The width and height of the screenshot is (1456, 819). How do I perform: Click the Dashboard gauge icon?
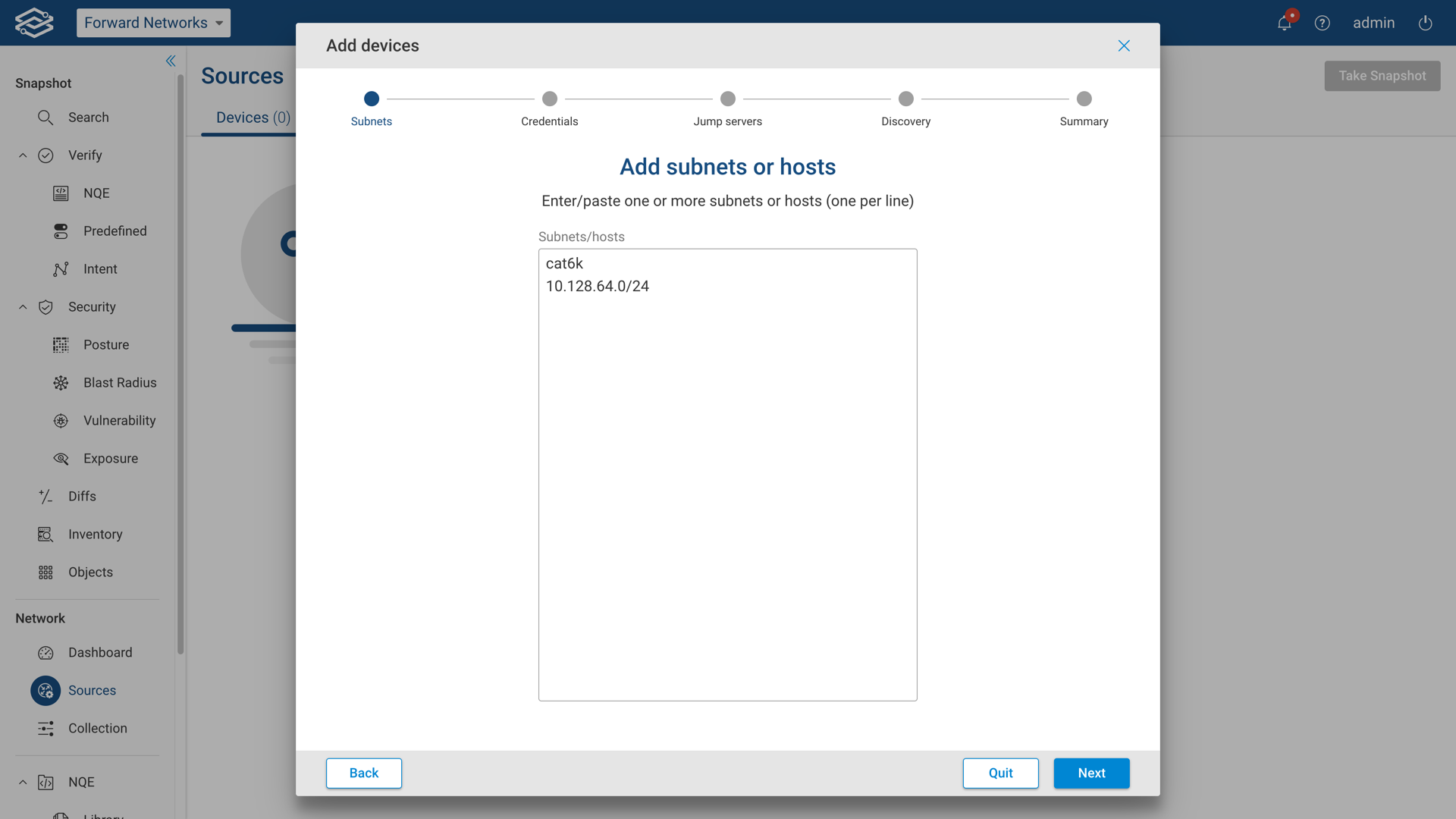pyautogui.click(x=45, y=653)
